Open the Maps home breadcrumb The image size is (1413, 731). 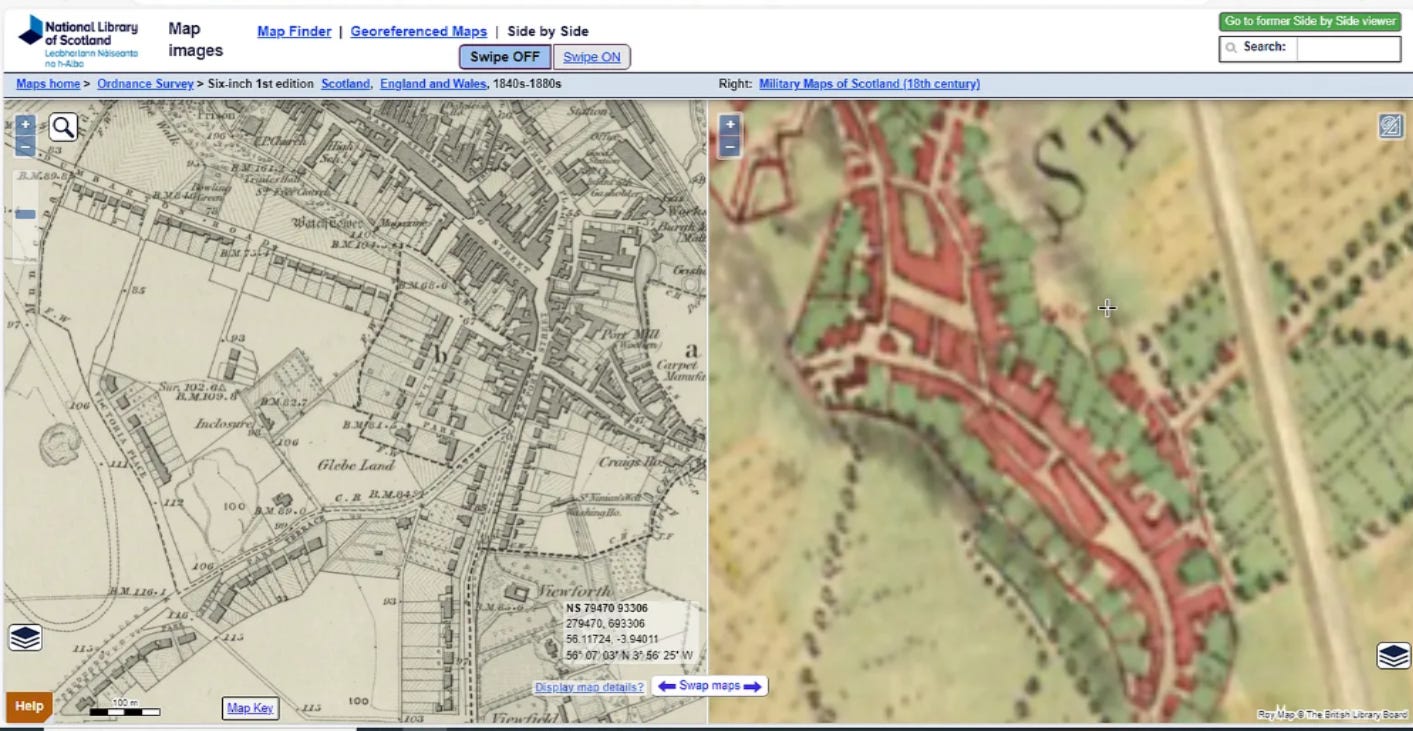(48, 84)
